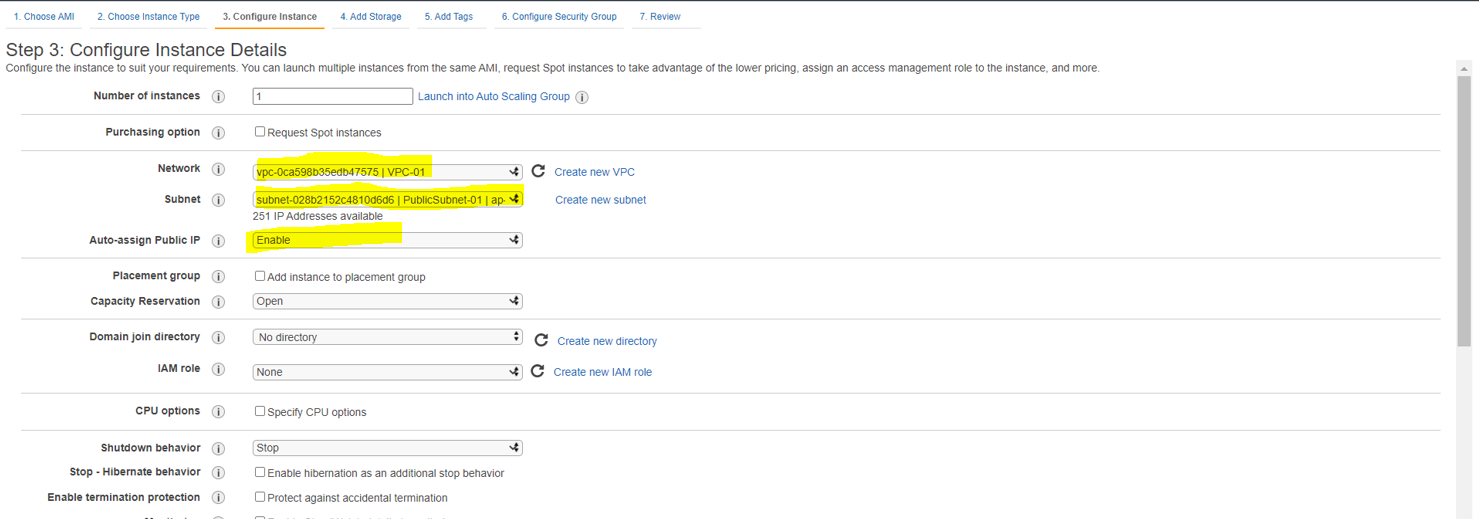Open the Network VPC dropdown
Viewport: 1479px width, 519px height.
(387, 172)
